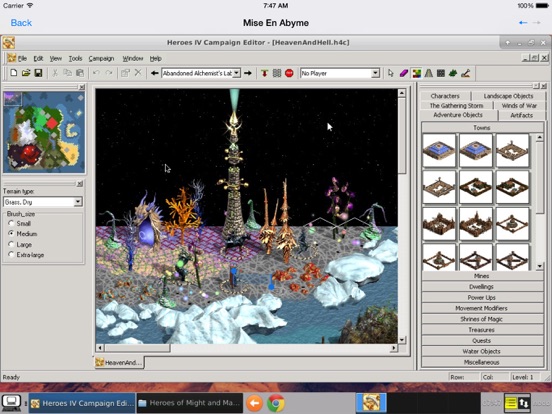Open the Campaign menu
Screen dimensions: 552x414
[x=101, y=58]
